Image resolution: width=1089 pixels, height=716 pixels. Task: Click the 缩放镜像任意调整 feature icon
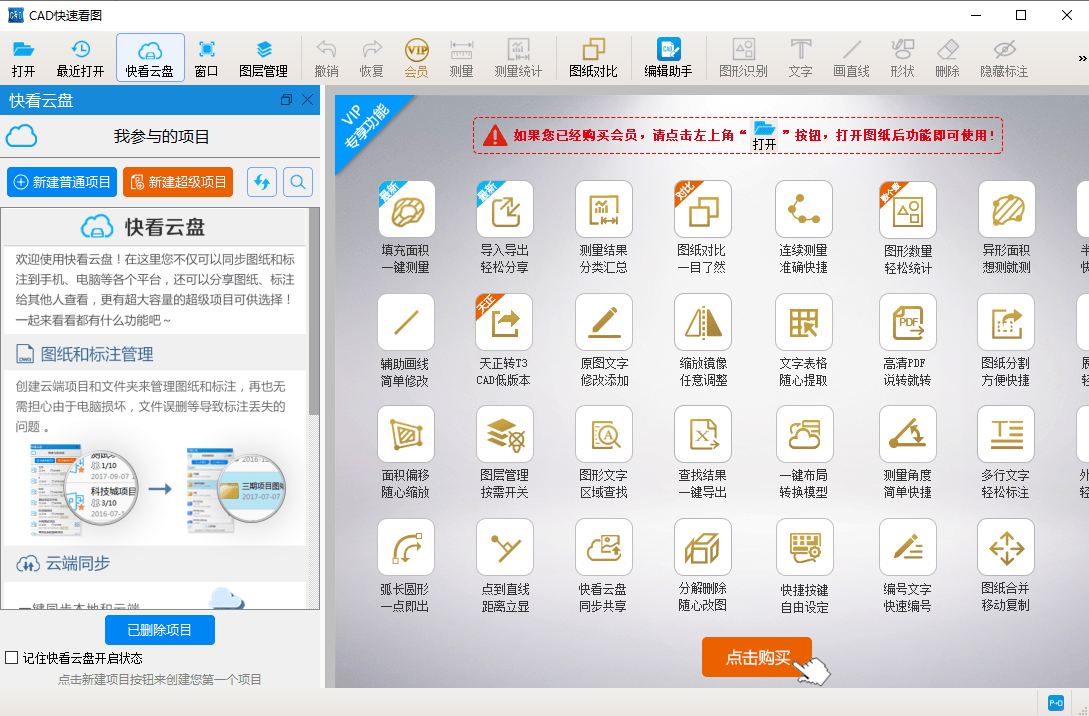(703, 322)
